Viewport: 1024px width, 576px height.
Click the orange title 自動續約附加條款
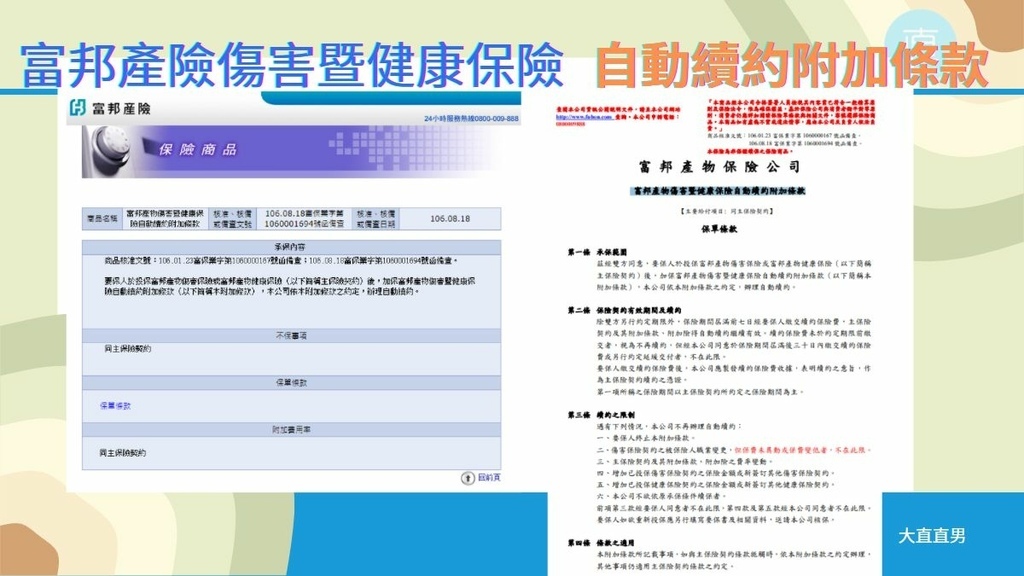pos(791,65)
